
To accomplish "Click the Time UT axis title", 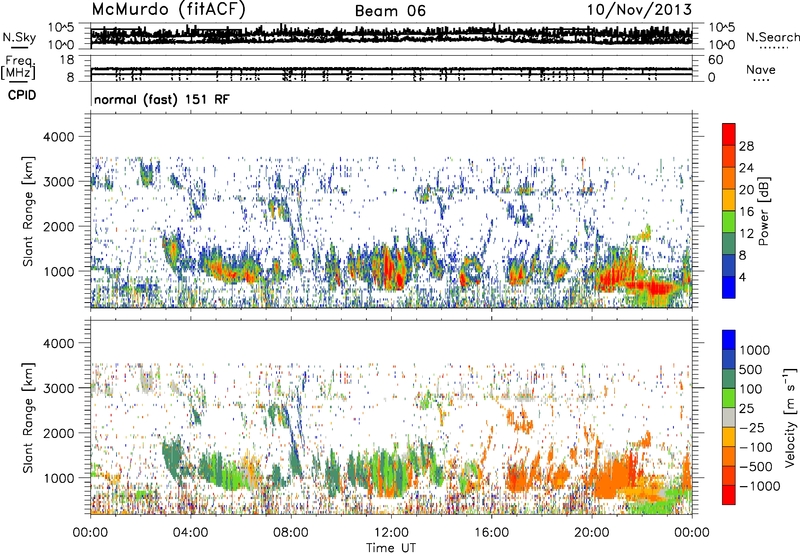I will [391, 548].
